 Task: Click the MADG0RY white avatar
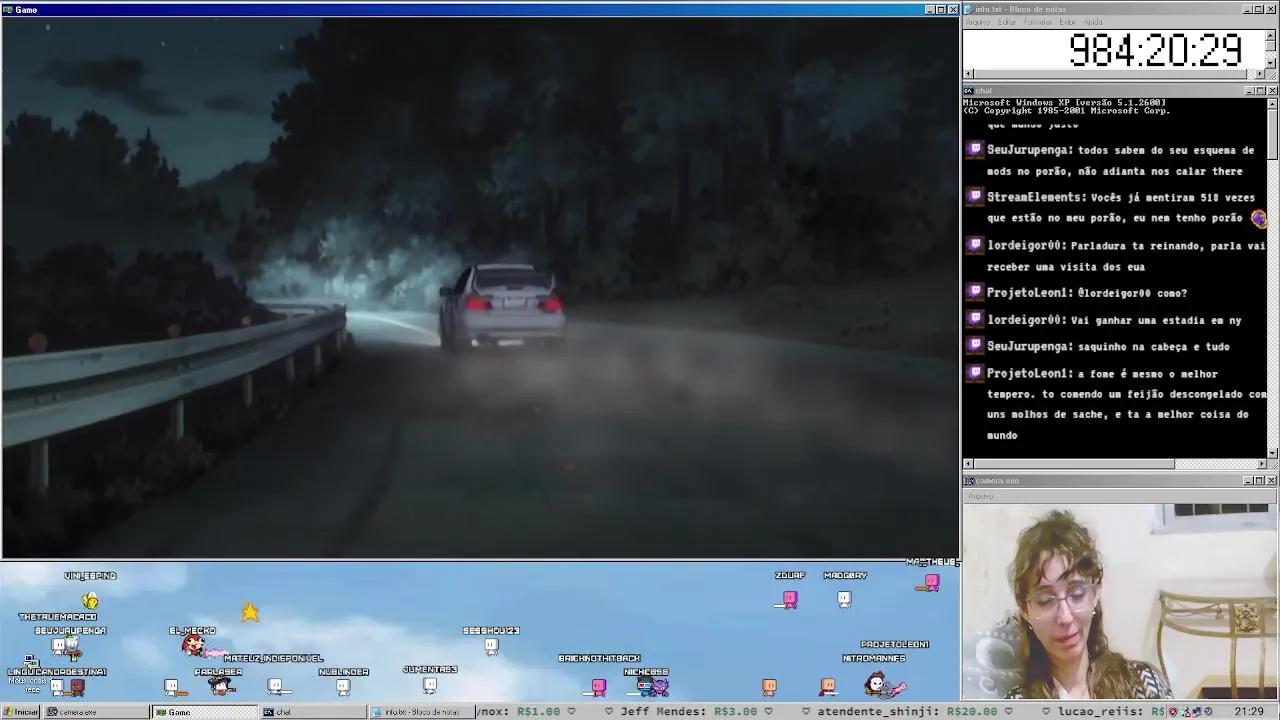[844, 599]
